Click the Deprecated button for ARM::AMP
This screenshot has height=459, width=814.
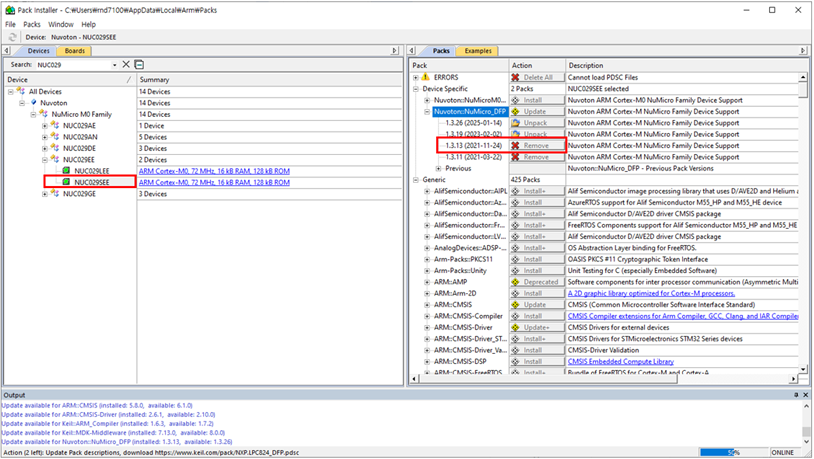point(537,282)
